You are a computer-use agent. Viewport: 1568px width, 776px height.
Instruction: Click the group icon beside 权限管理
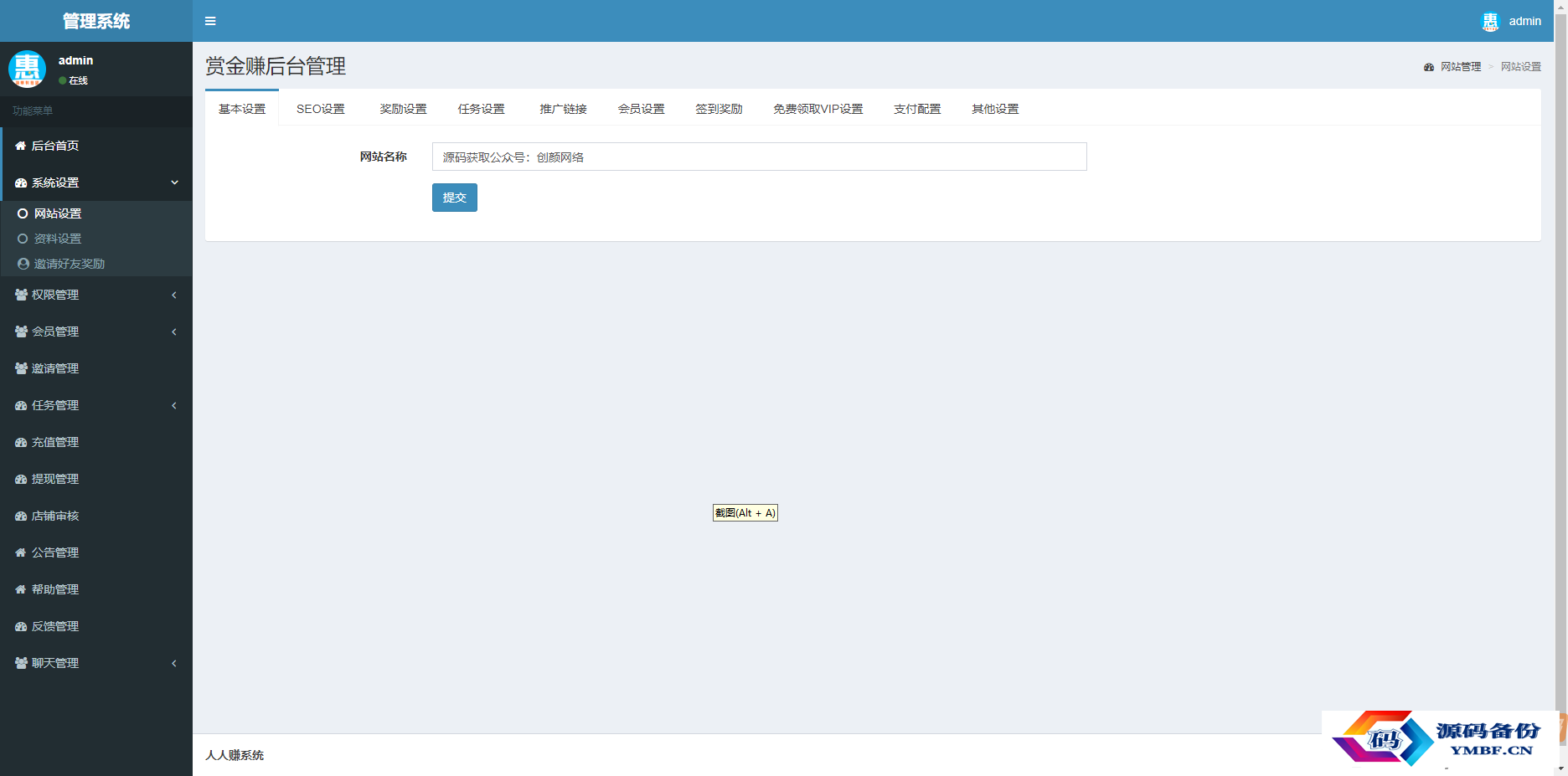(21, 295)
